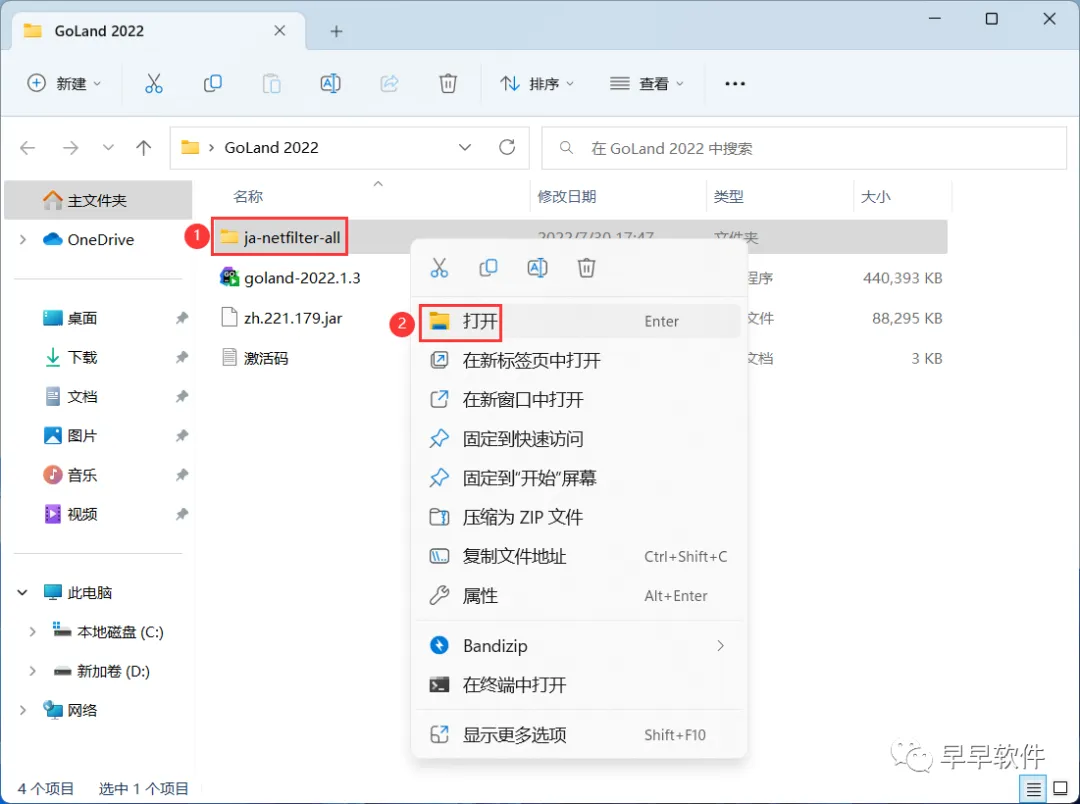This screenshot has width=1080, height=804.
Task: Open a new tab with plus button
Action: tap(336, 31)
